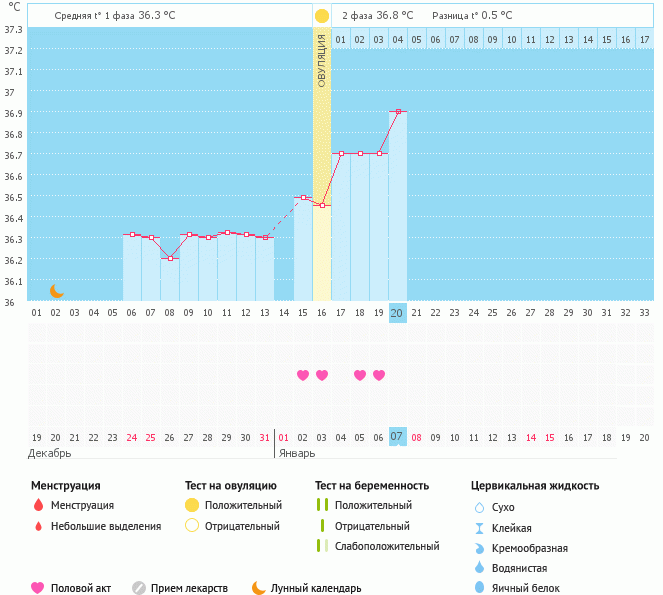Click the Положительный ovulation test yellow icon

(x=192, y=506)
